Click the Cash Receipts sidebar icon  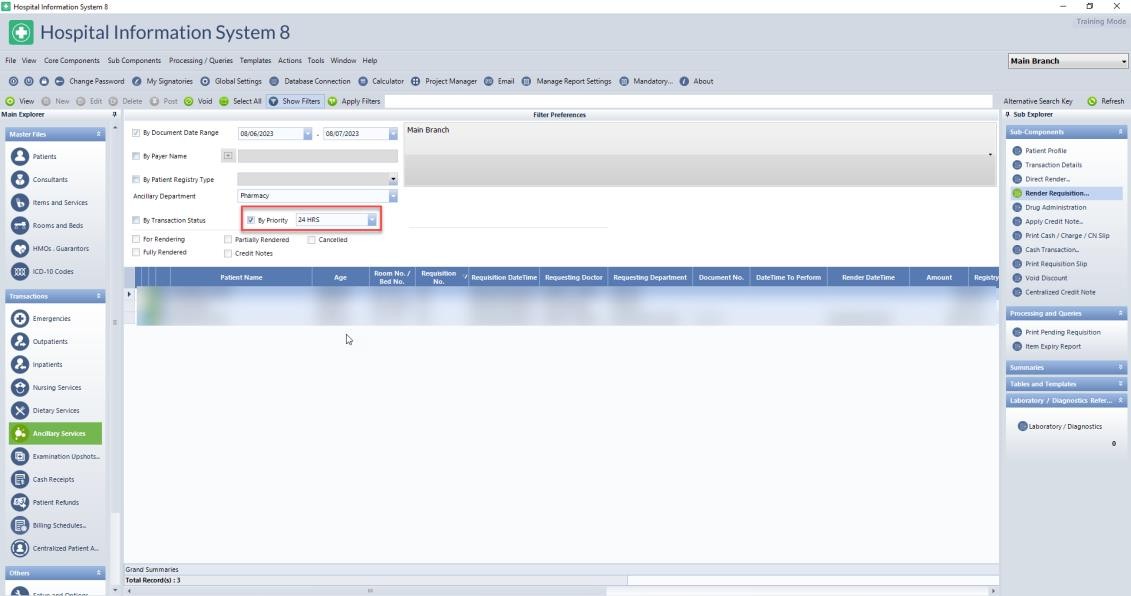tap(19, 479)
